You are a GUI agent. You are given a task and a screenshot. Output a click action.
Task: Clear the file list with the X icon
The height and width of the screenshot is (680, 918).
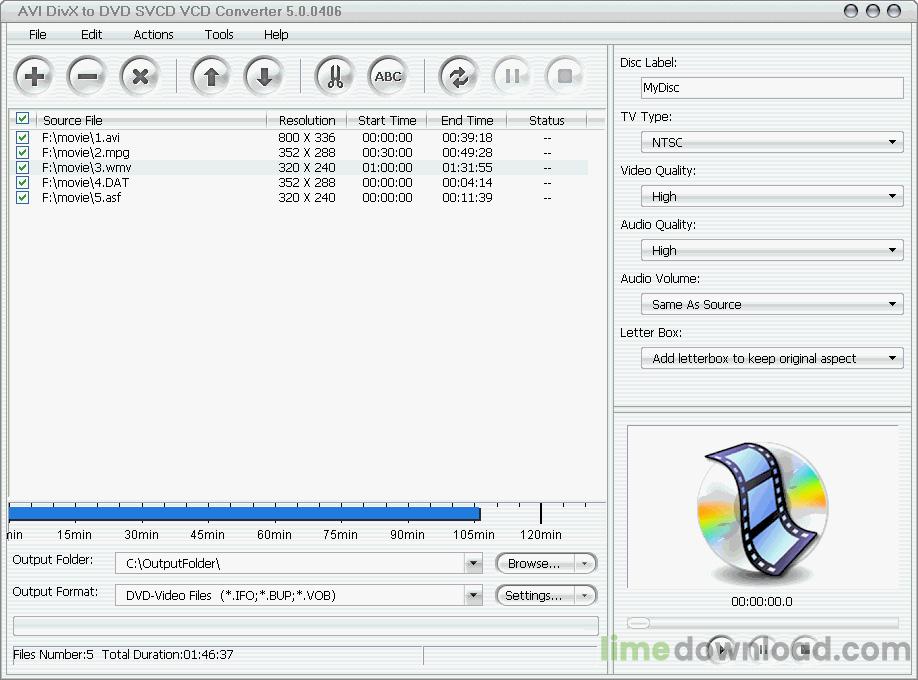[138, 75]
